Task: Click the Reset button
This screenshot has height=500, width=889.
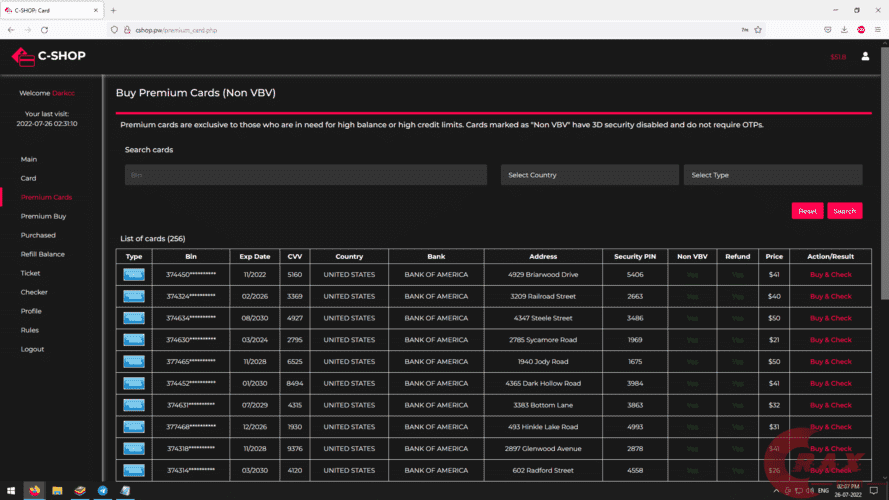Action: click(x=807, y=211)
